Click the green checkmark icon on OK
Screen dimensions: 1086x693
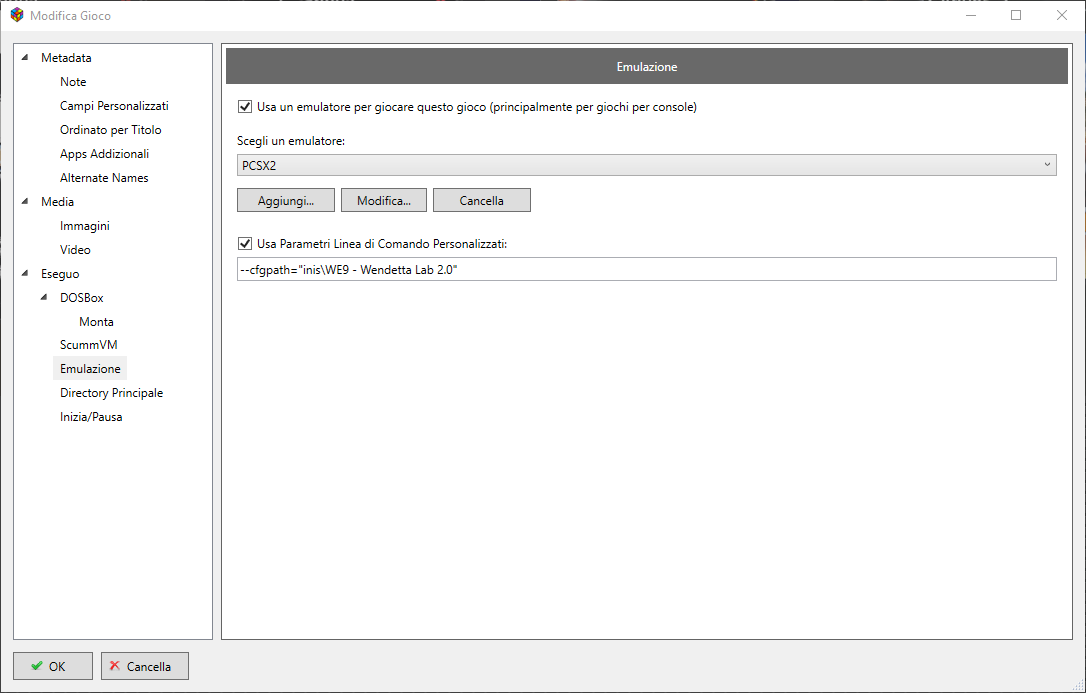(37, 666)
